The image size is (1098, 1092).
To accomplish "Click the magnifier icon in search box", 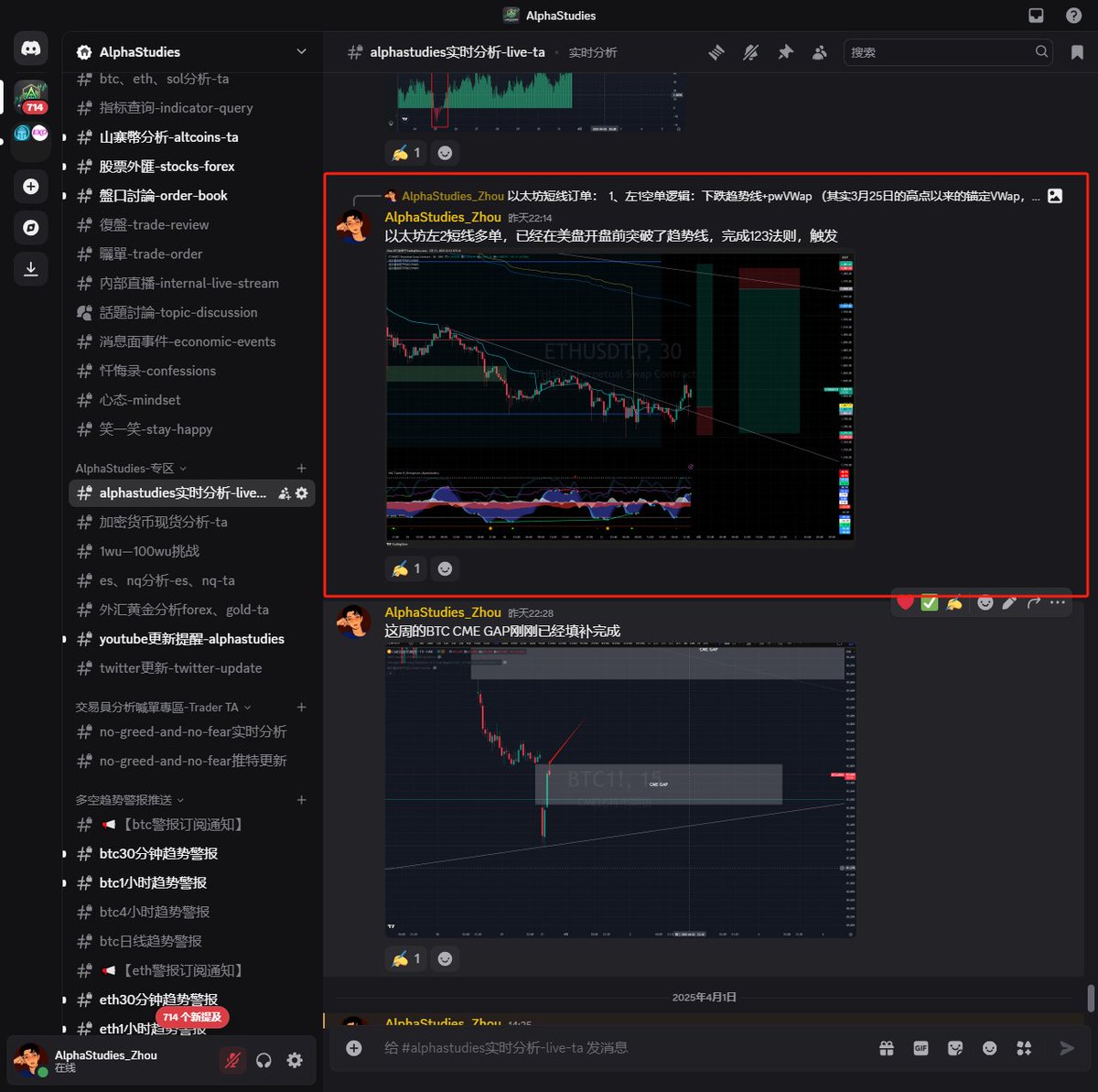I will click(x=1041, y=52).
